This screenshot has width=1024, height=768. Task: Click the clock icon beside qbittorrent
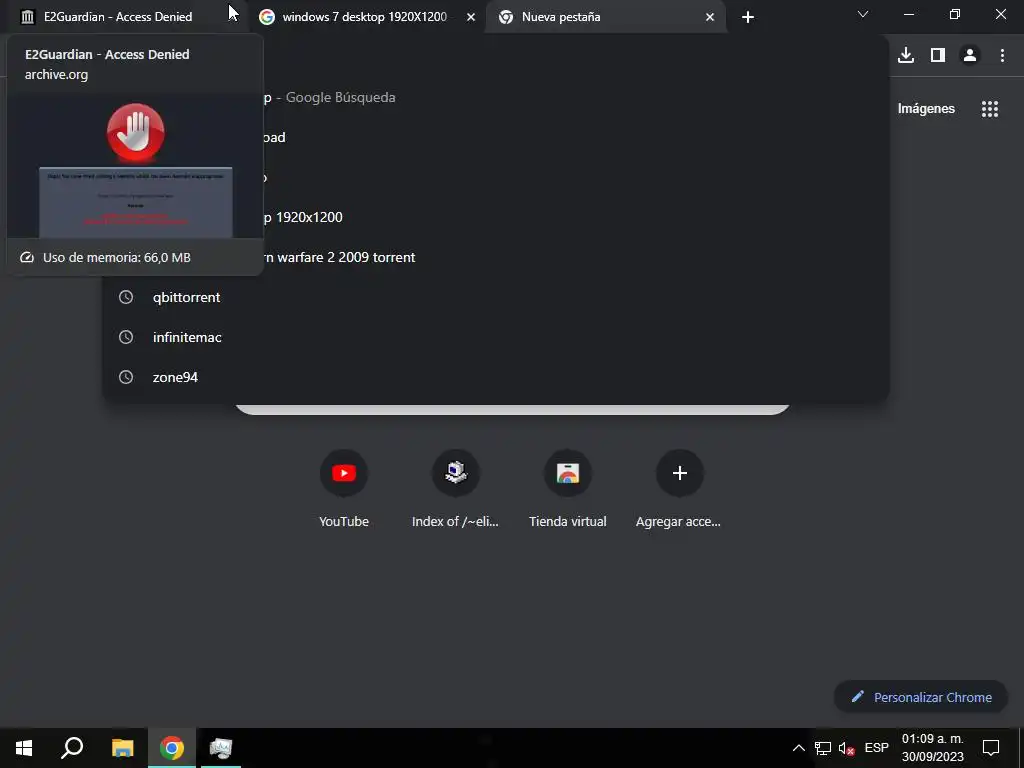click(126, 297)
